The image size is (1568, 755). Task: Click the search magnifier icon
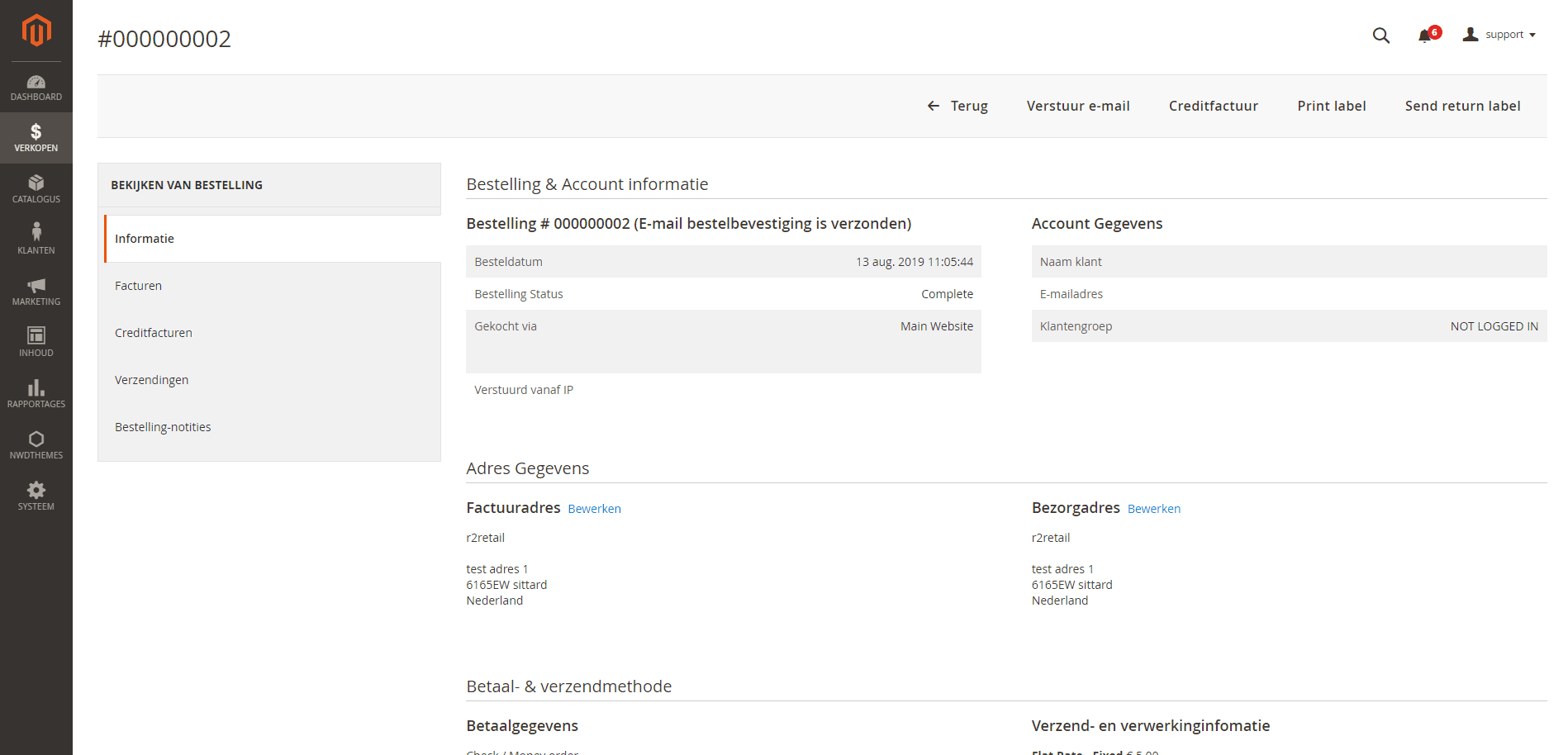1380,36
